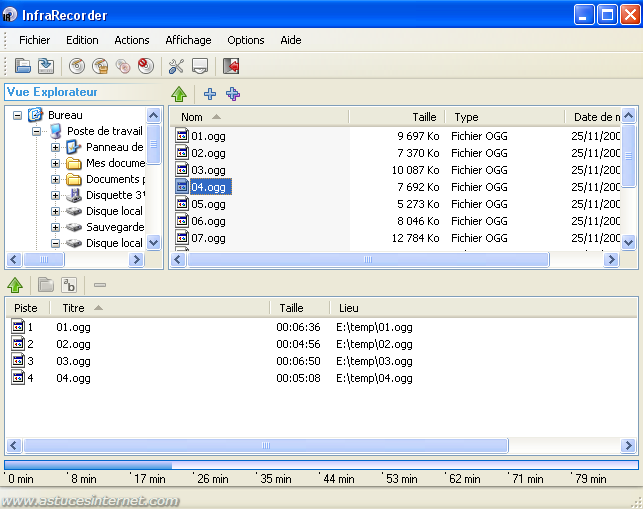Click the file list up scroll arrow

[x=629, y=116]
